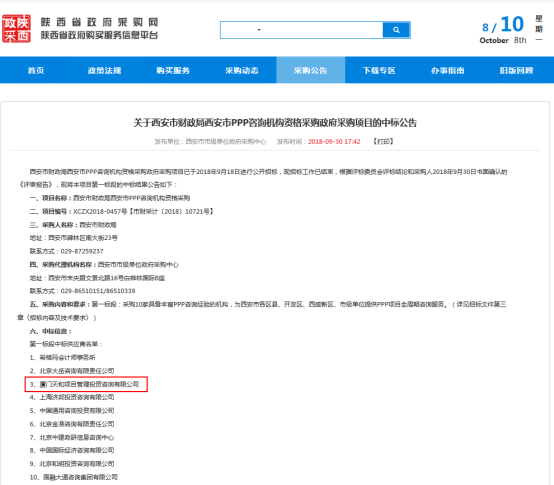
Task: Click list item 6 北京金准咨询有限责任公司
Action: [x=72, y=424]
